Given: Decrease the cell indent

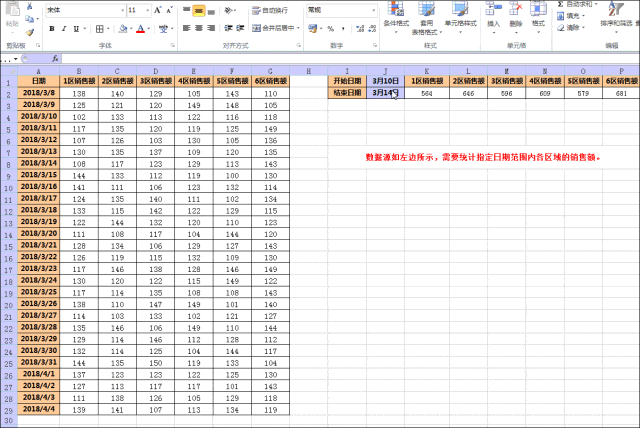Looking at the screenshot, I should pyautogui.click(x=228, y=28).
